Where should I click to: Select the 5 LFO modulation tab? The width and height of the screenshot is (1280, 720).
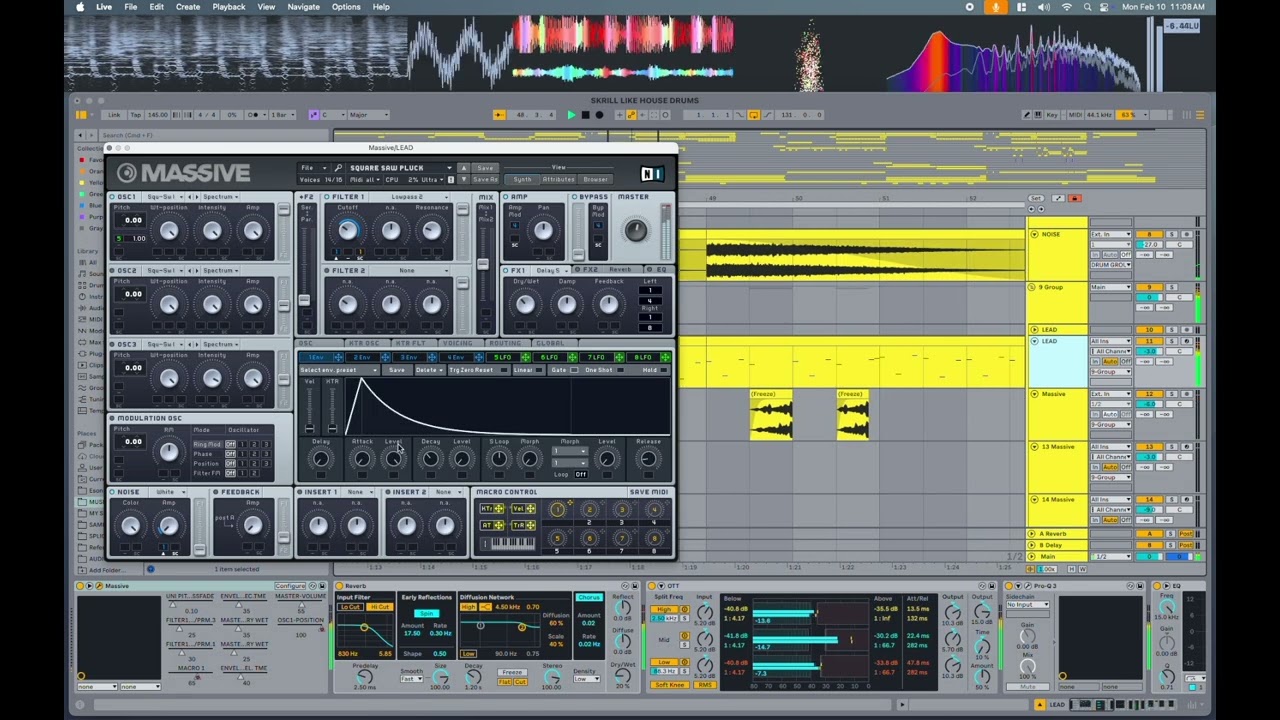(503, 357)
